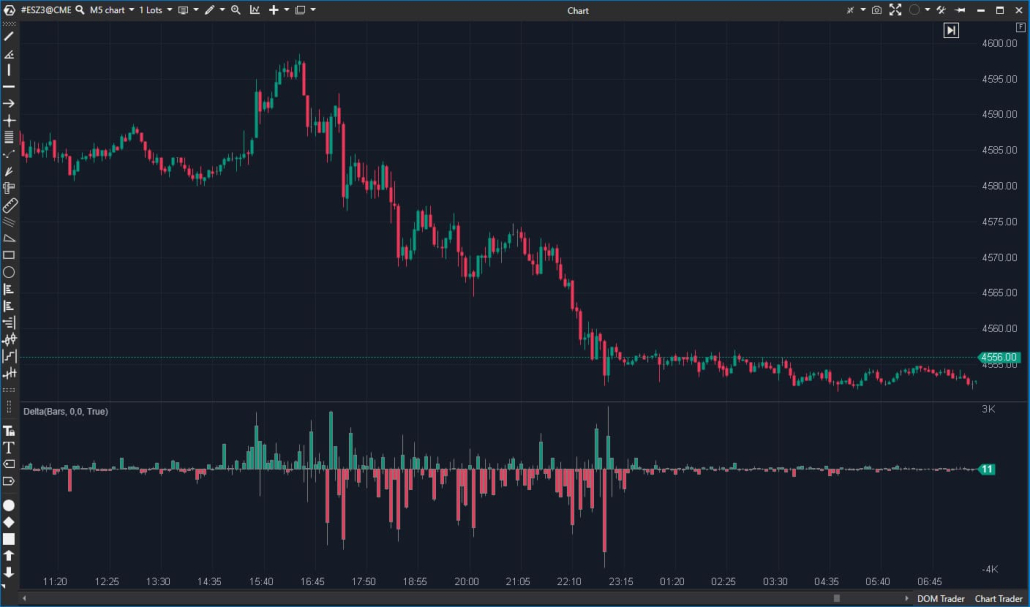Pick the ellipse drawing tool
Viewport: 1030px width, 607px height.
pyautogui.click(x=9, y=272)
